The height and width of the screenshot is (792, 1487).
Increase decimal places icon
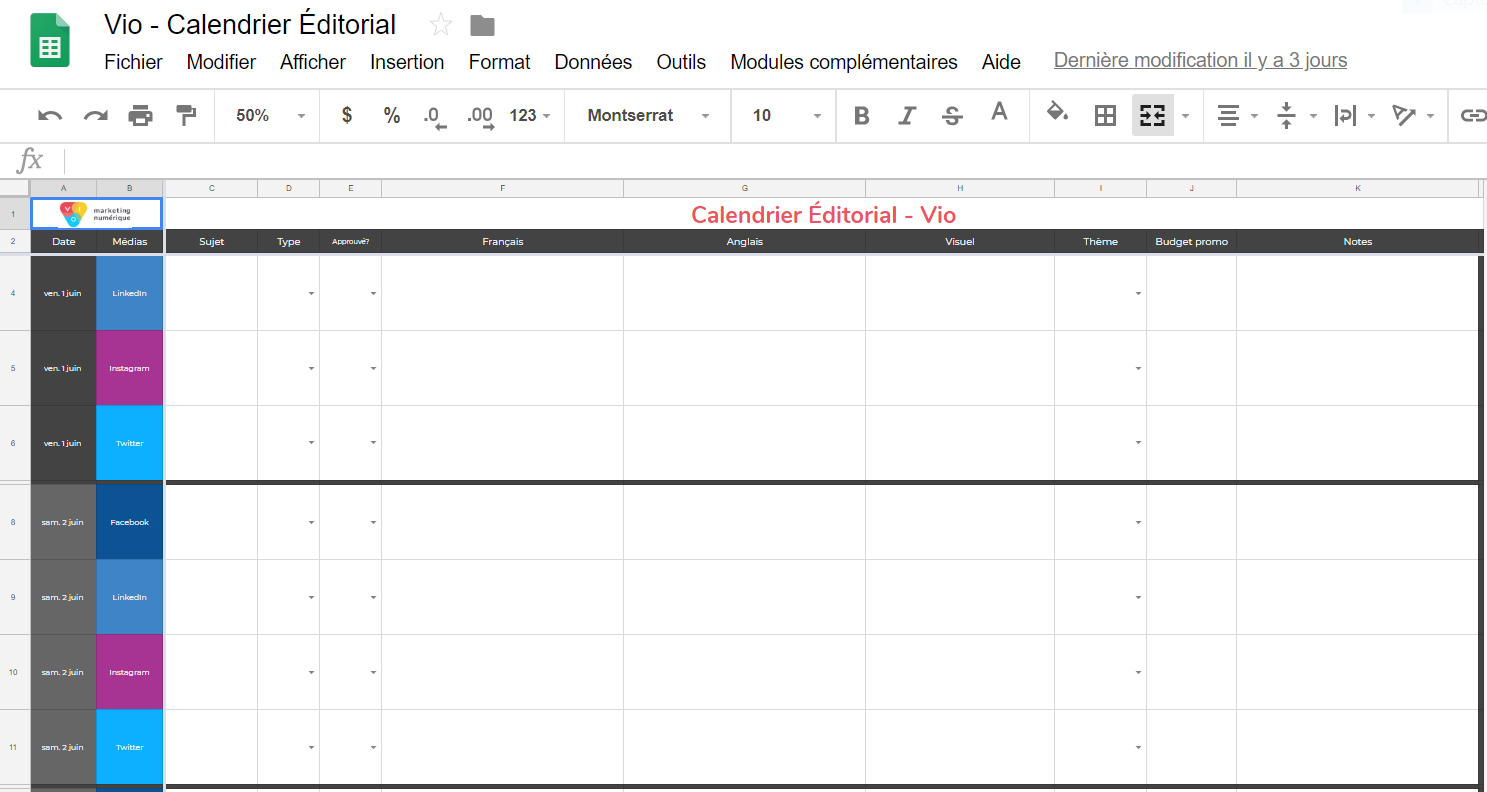[481, 117]
